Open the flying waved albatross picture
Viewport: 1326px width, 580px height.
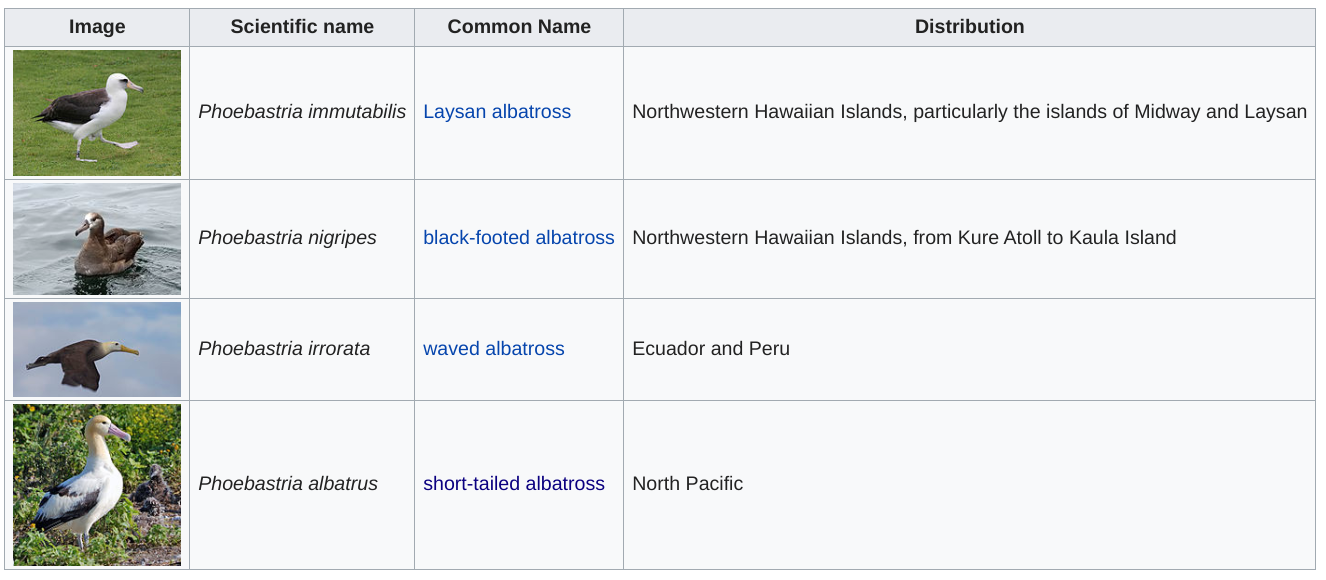pyautogui.click(x=97, y=349)
